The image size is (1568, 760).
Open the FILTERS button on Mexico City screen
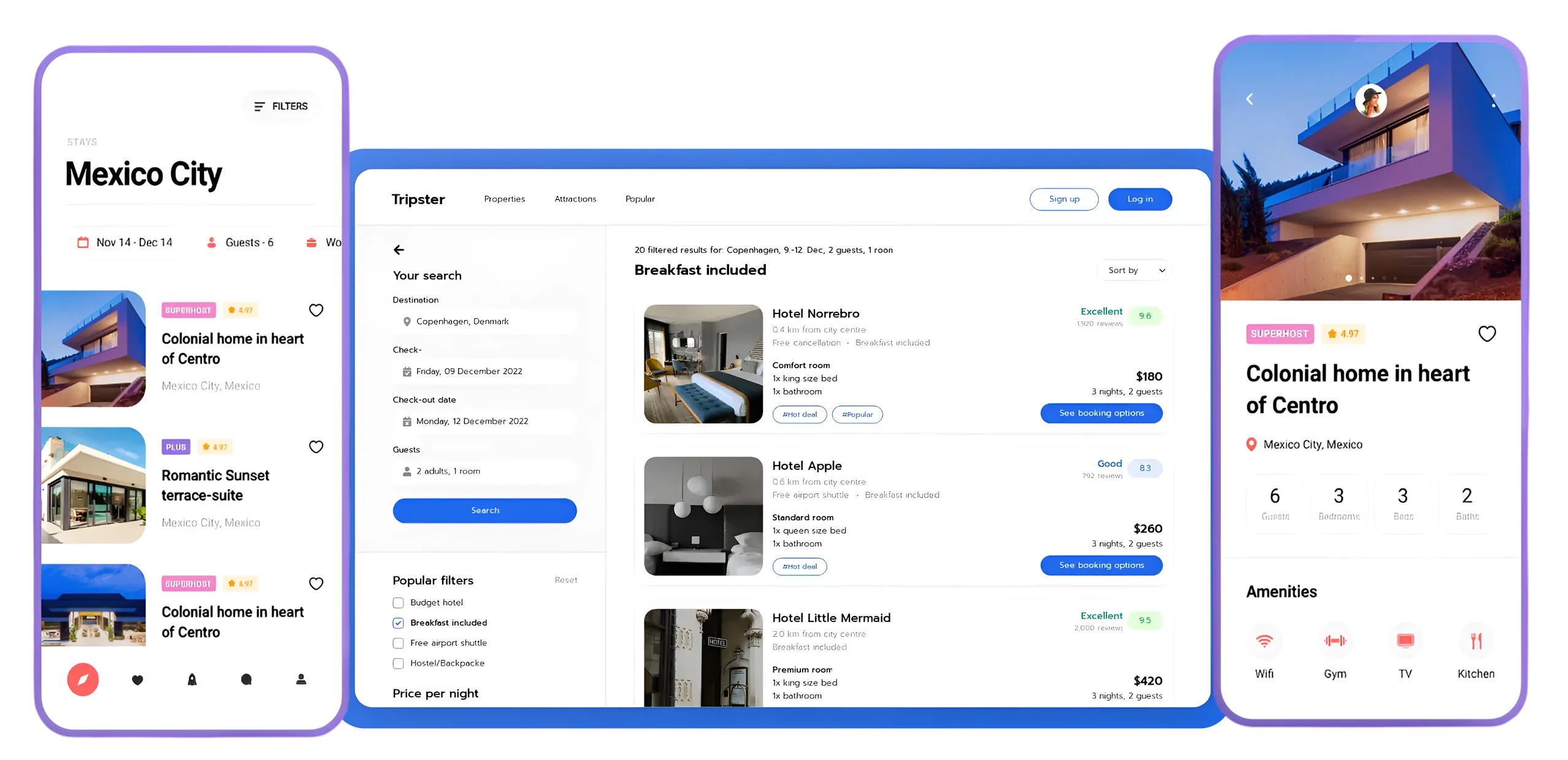pos(281,106)
